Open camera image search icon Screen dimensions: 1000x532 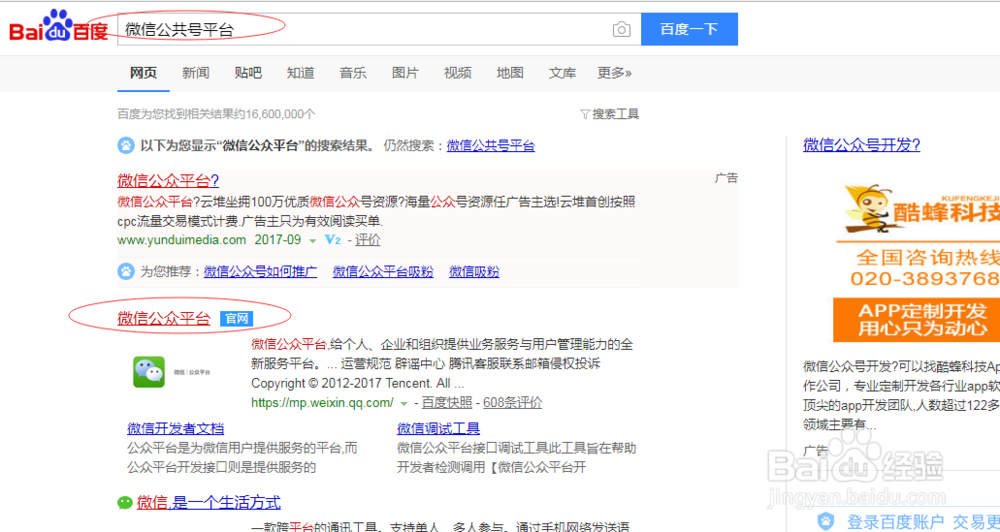[621, 29]
